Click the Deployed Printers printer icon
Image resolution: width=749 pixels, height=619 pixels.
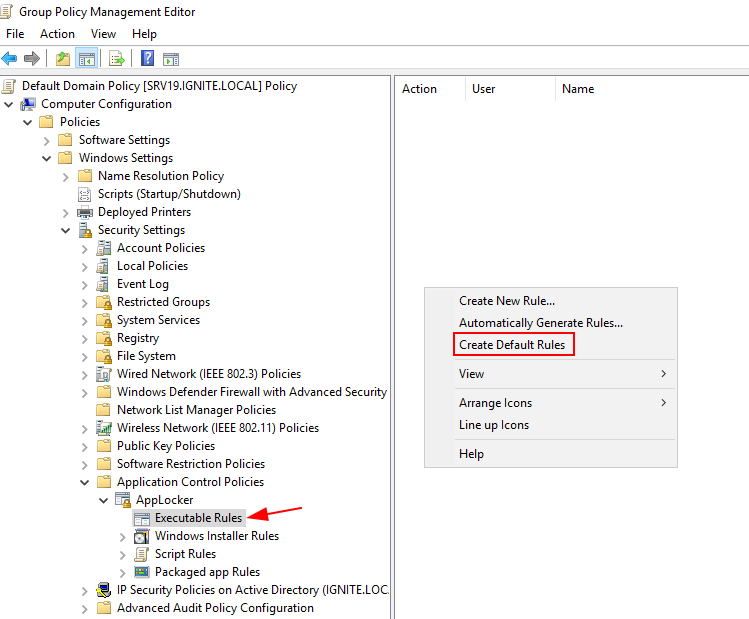point(85,212)
